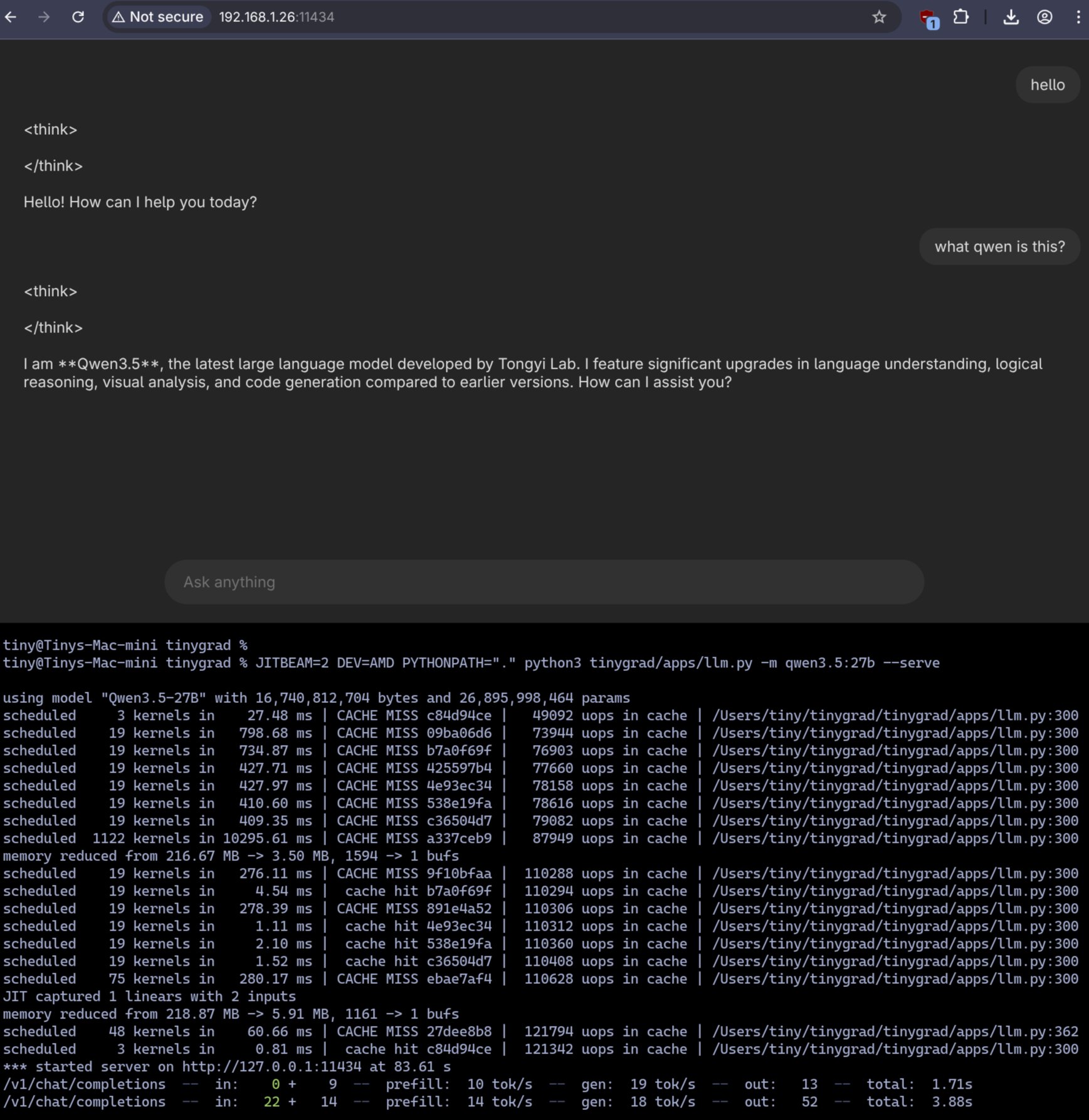Click the "*** started server on" line

pyautogui.click(x=227, y=1067)
